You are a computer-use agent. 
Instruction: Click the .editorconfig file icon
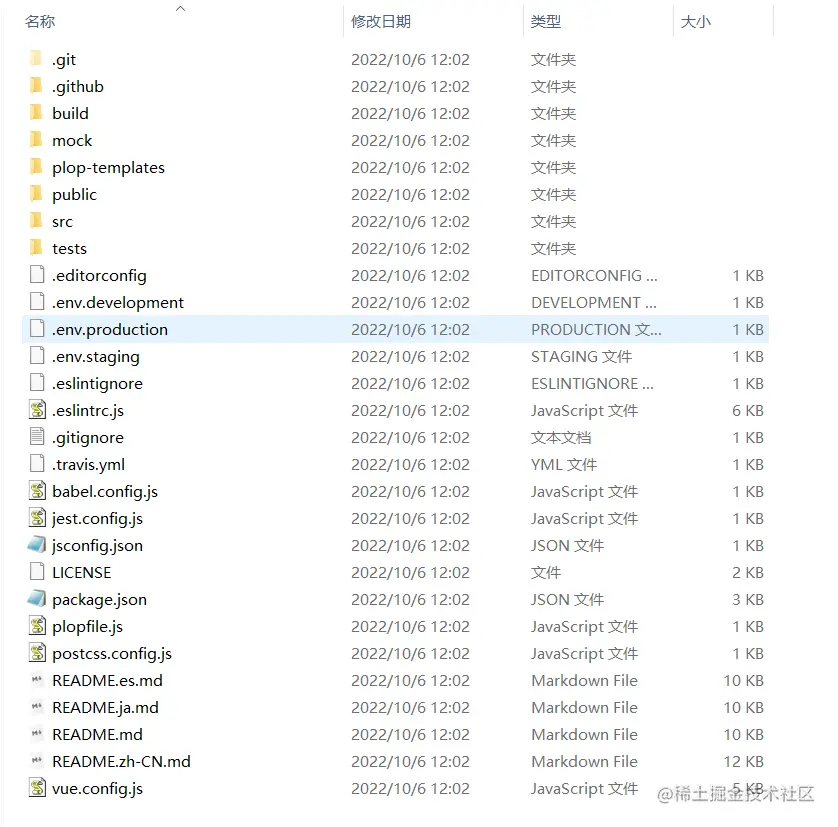[x=37, y=274]
